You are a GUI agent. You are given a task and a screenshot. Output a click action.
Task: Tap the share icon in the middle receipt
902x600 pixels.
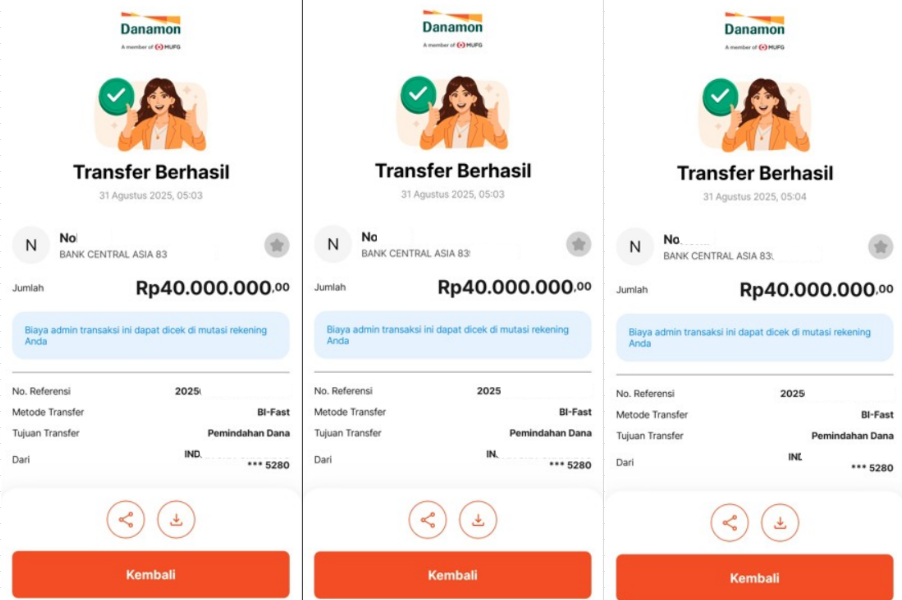pyautogui.click(x=427, y=520)
